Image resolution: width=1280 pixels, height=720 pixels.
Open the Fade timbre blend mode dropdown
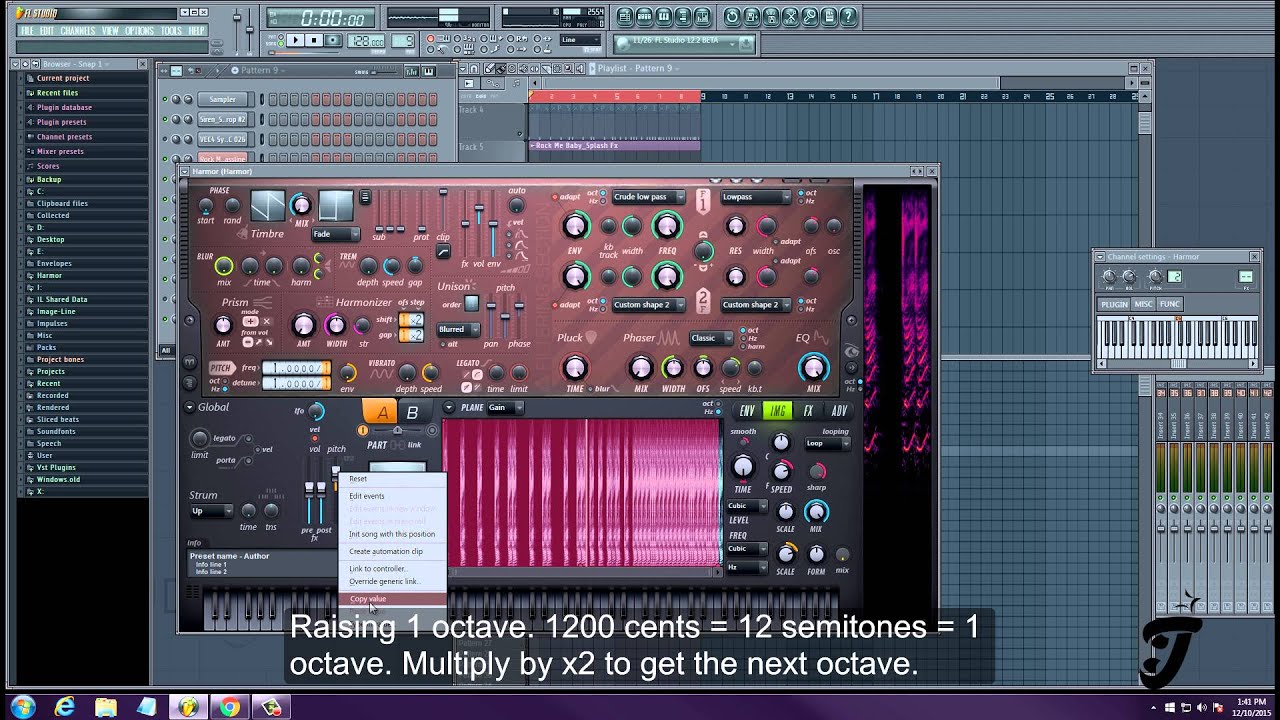tap(335, 234)
